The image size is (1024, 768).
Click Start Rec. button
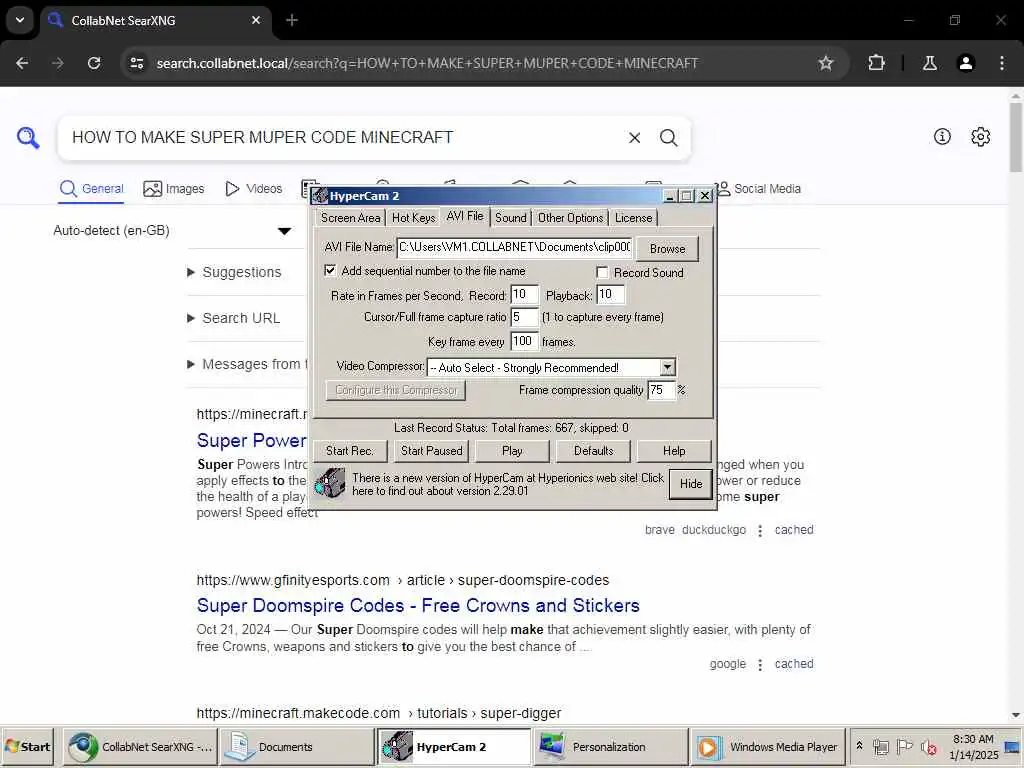point(349,451)
